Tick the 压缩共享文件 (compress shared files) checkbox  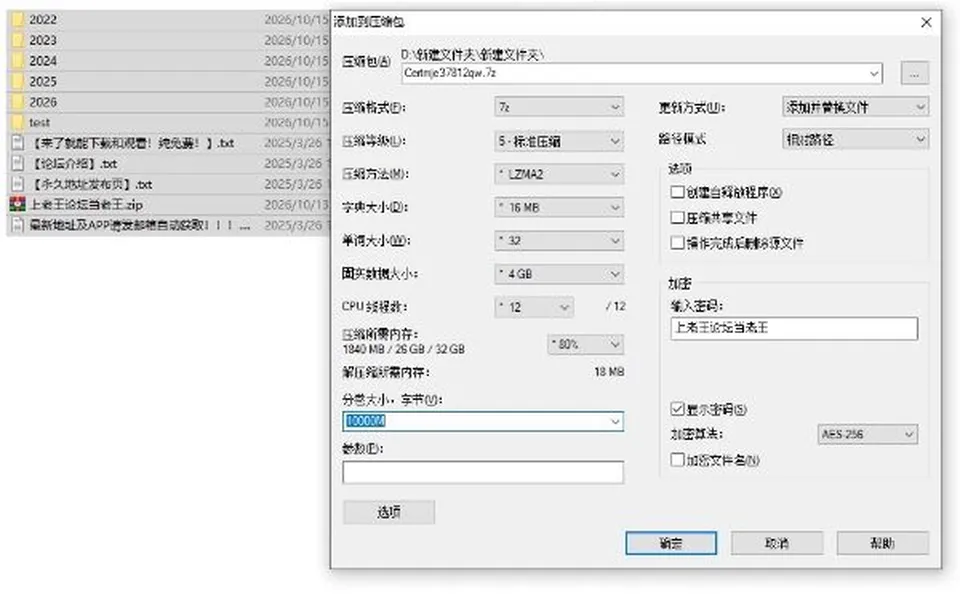[x=677, y=217]
